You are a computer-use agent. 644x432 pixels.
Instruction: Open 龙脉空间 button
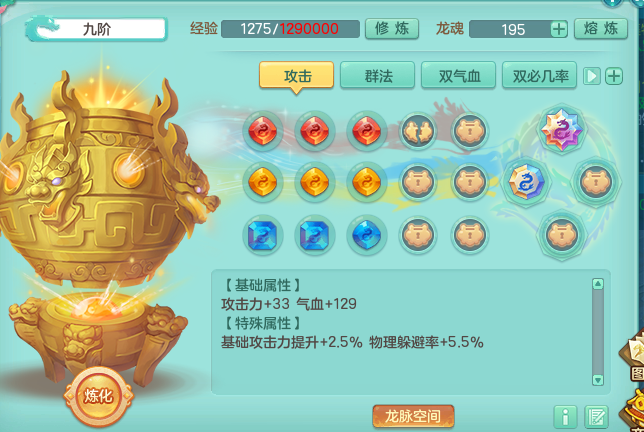point(413,416)
